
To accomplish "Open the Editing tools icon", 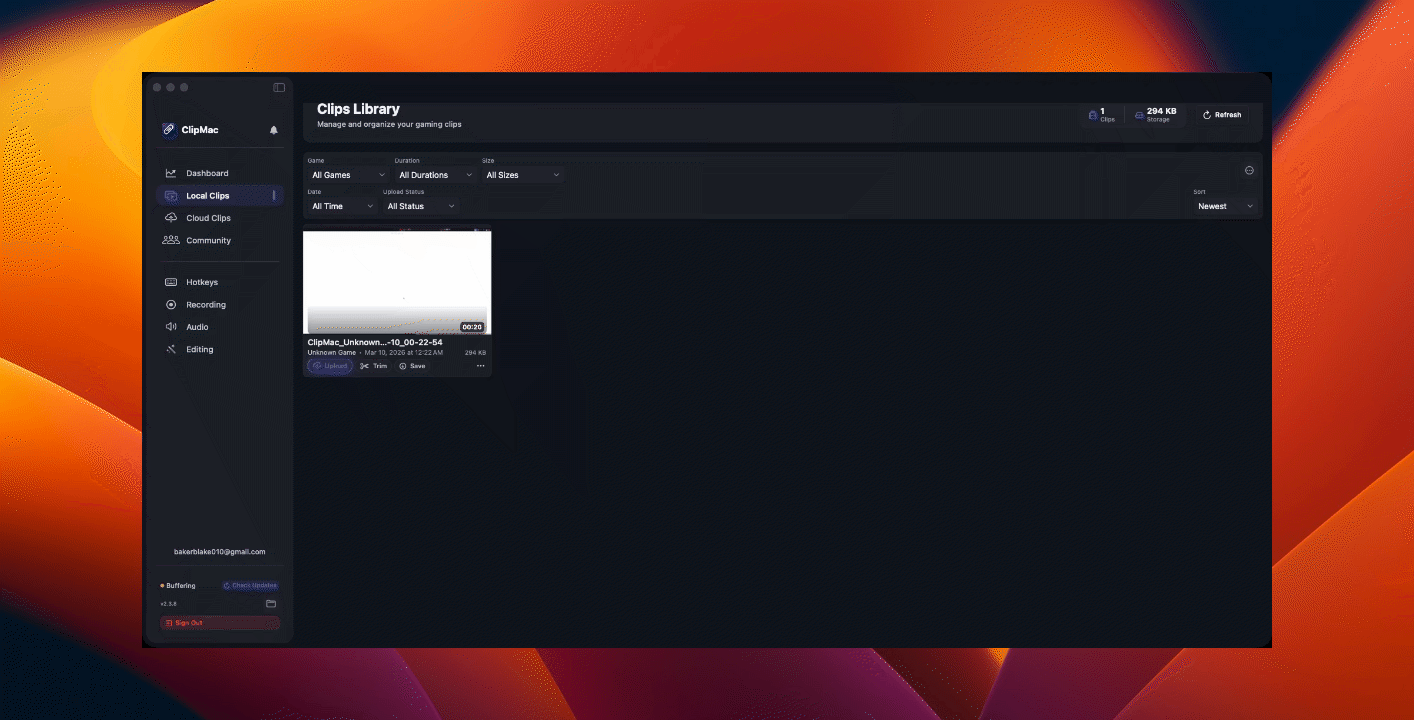I will [x=171, y=349].
